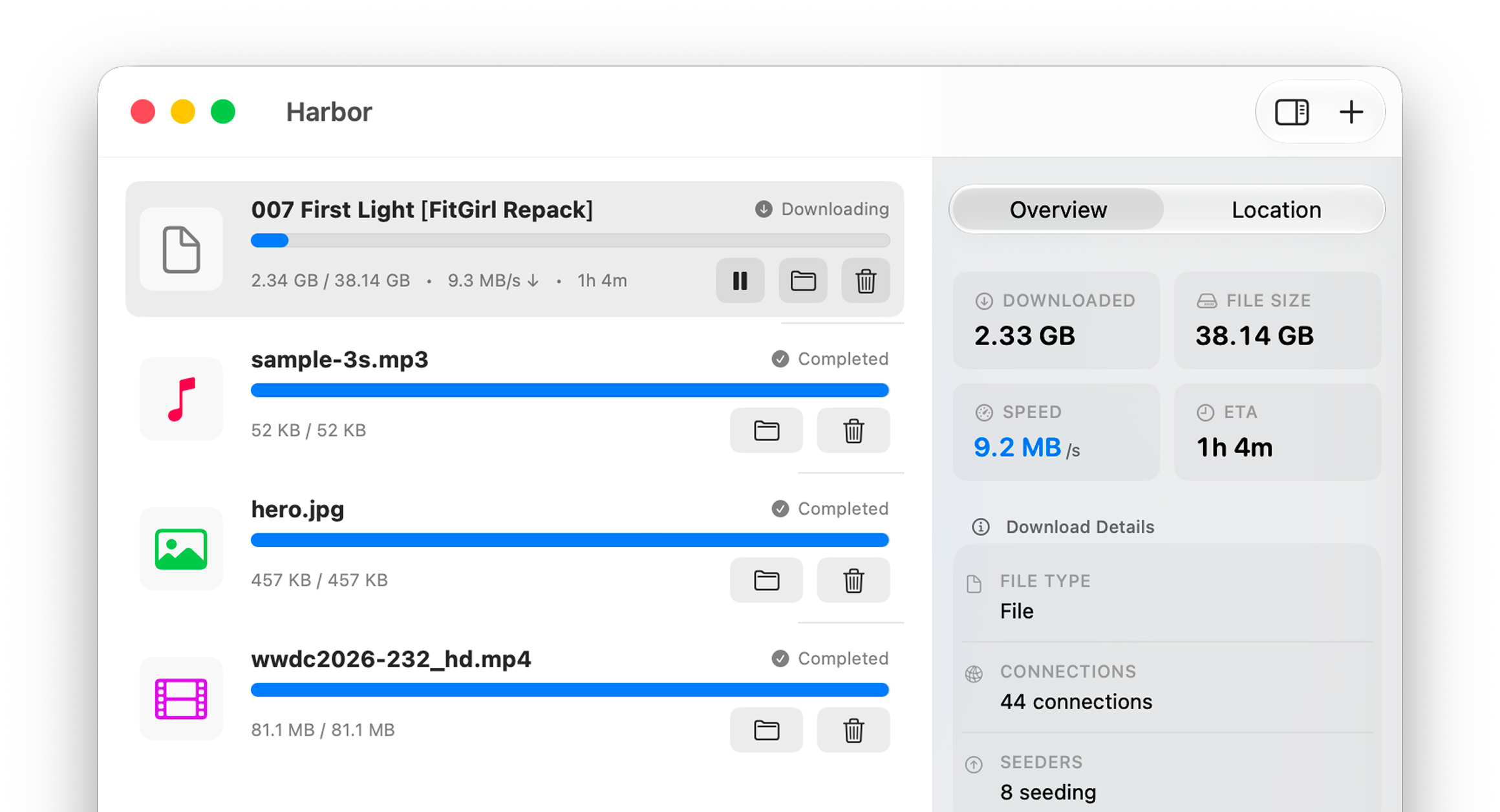1500x812 pixels.
Task: Click Completed status of sample-3s.mp3
Action: [830, 359]
